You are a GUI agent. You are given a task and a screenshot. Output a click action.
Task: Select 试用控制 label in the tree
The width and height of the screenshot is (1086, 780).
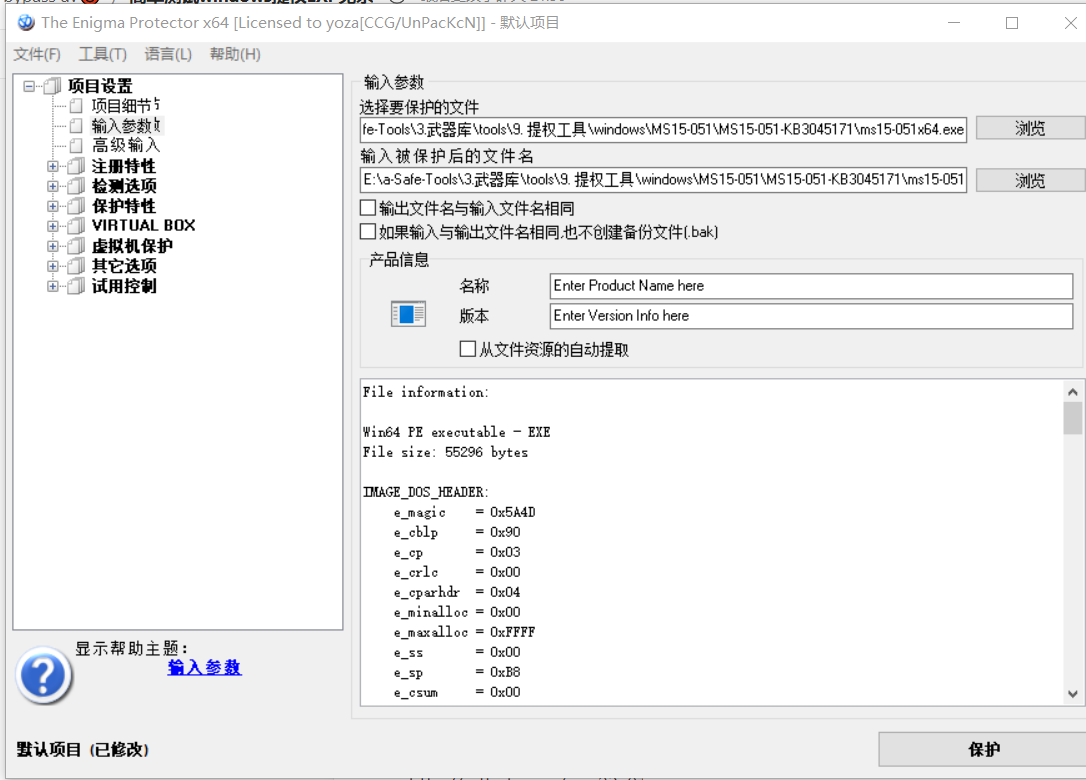click(x=124, y=286)
